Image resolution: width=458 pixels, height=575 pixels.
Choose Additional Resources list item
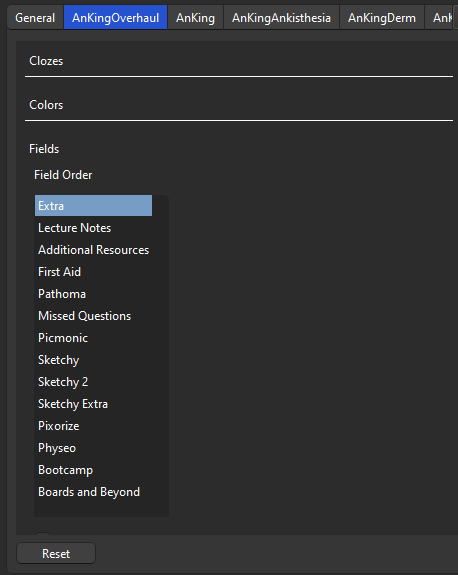pos(94,250)
